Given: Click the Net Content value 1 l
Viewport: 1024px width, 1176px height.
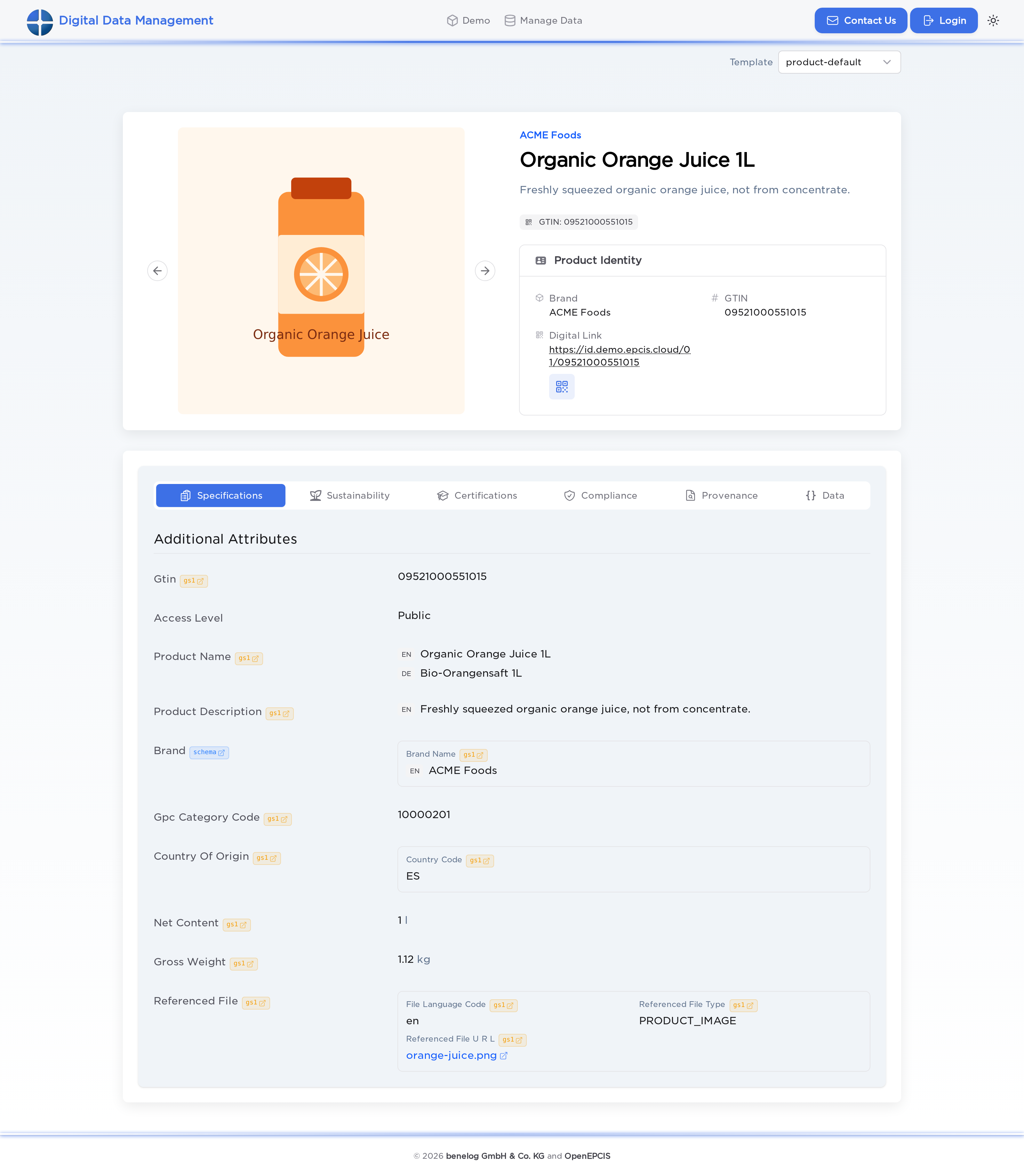Looking at the screenshot, I should 403,921.
